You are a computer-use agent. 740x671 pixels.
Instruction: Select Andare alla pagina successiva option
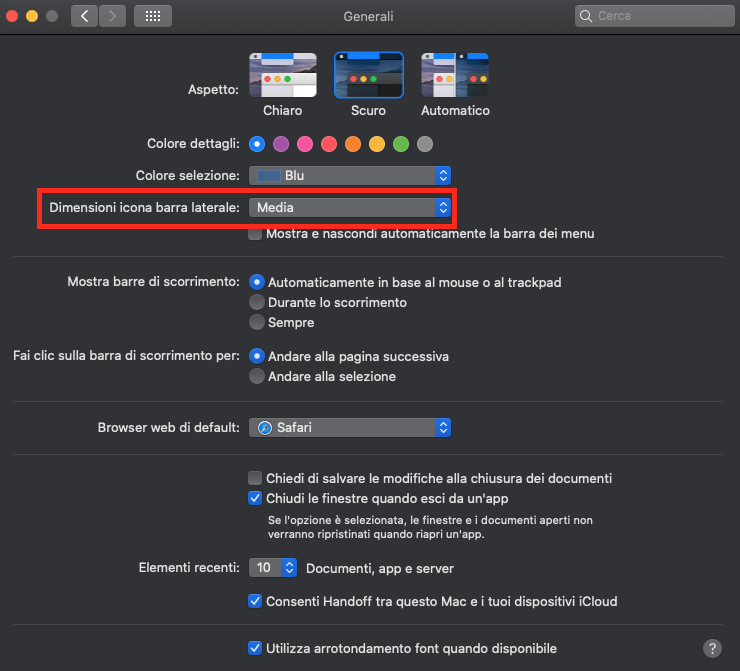257,356
